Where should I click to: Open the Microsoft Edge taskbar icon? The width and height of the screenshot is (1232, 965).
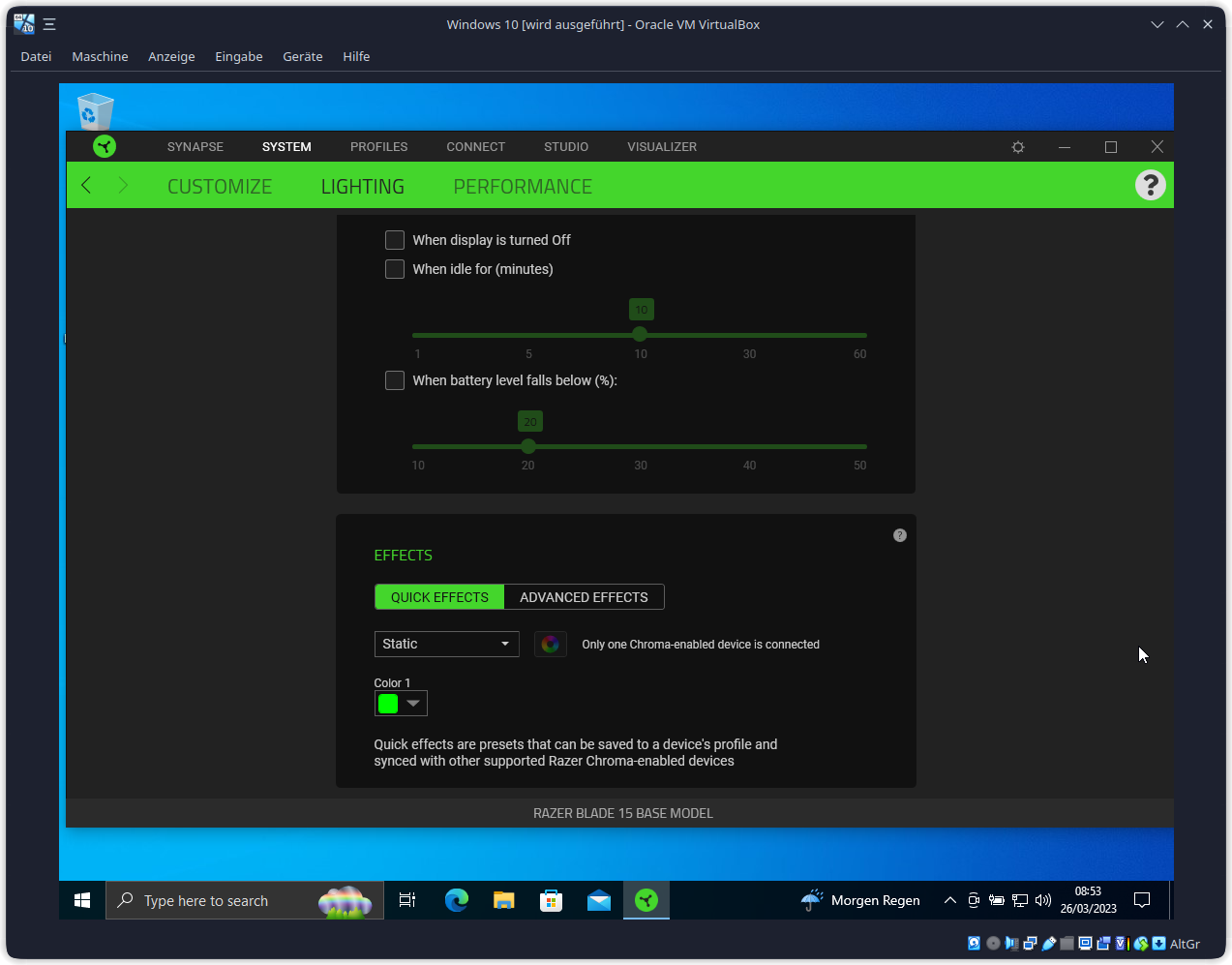click(x=455, y=900)
